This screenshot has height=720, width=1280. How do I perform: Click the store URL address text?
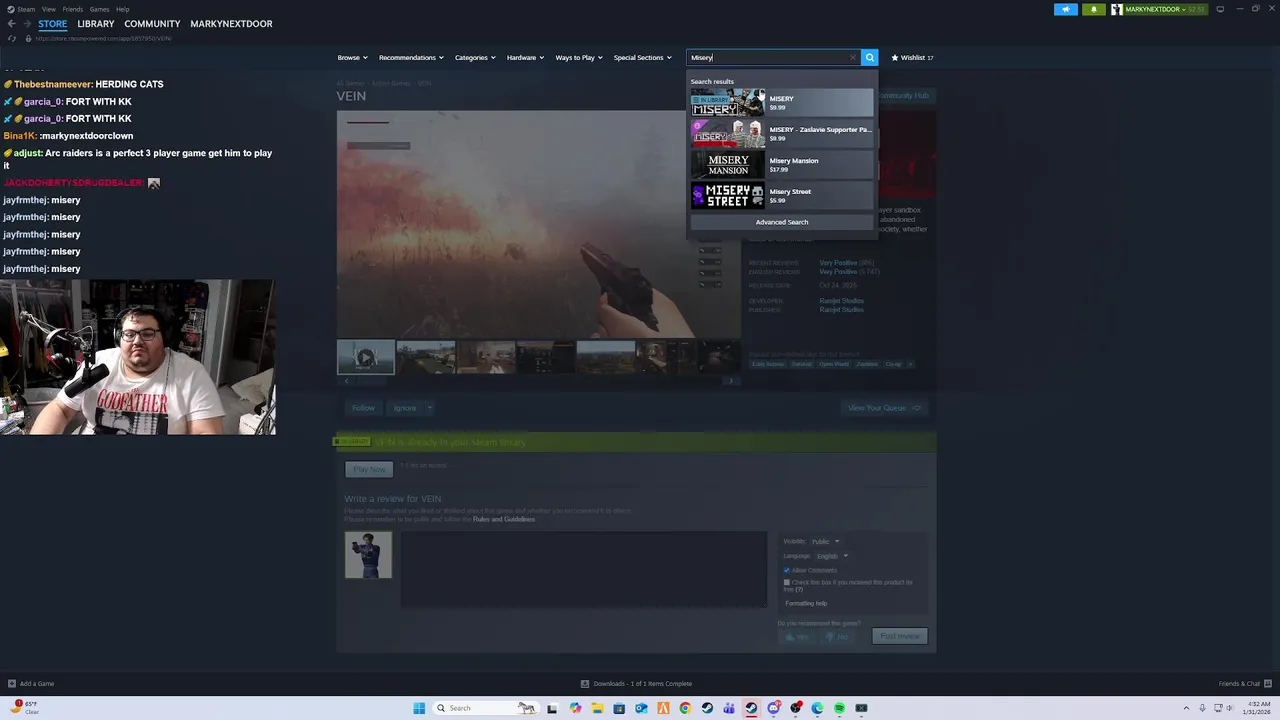(103, 38)
